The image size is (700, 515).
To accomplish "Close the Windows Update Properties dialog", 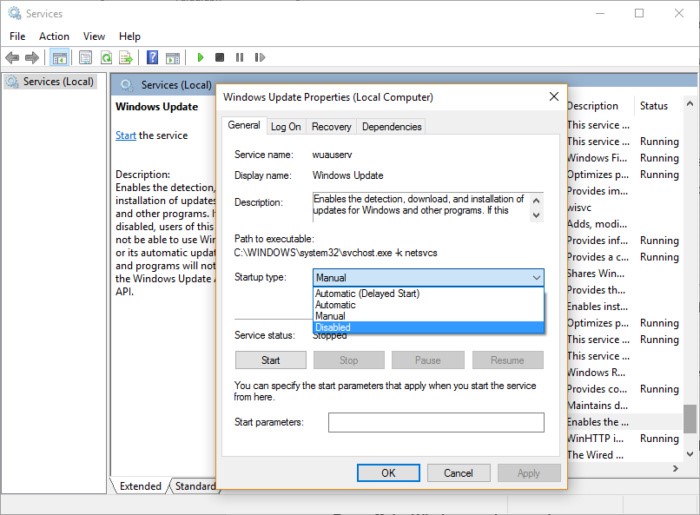I will tap(554, 96).
